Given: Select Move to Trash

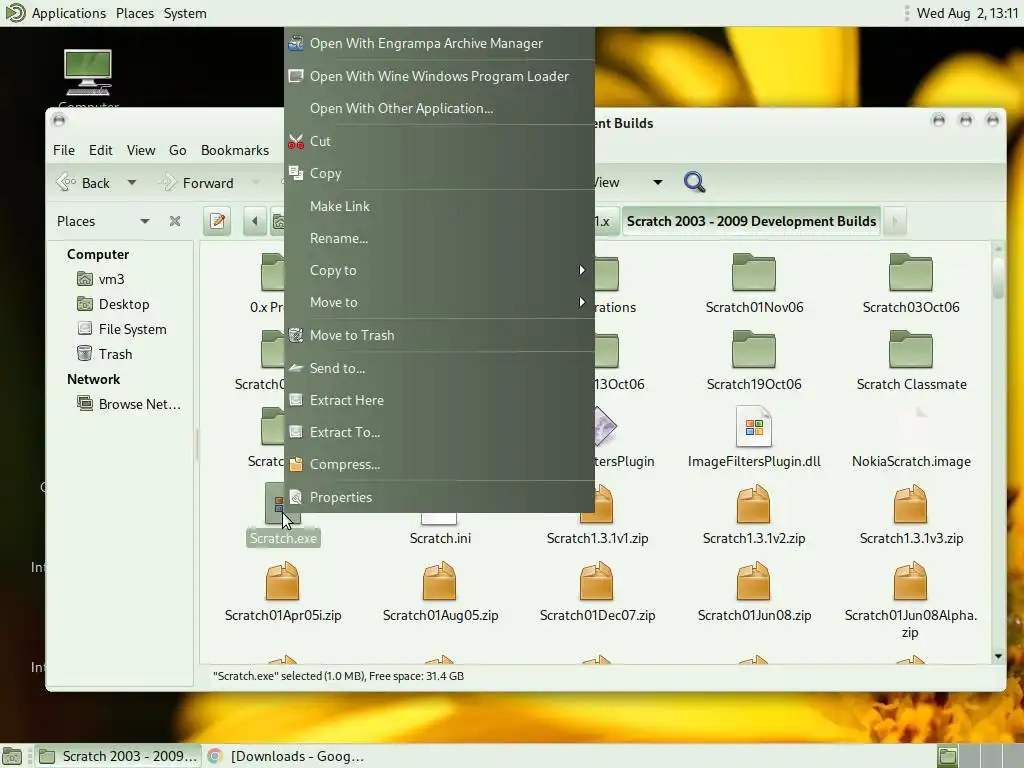Looking at the screenshot, I should [x=439, y=335].
